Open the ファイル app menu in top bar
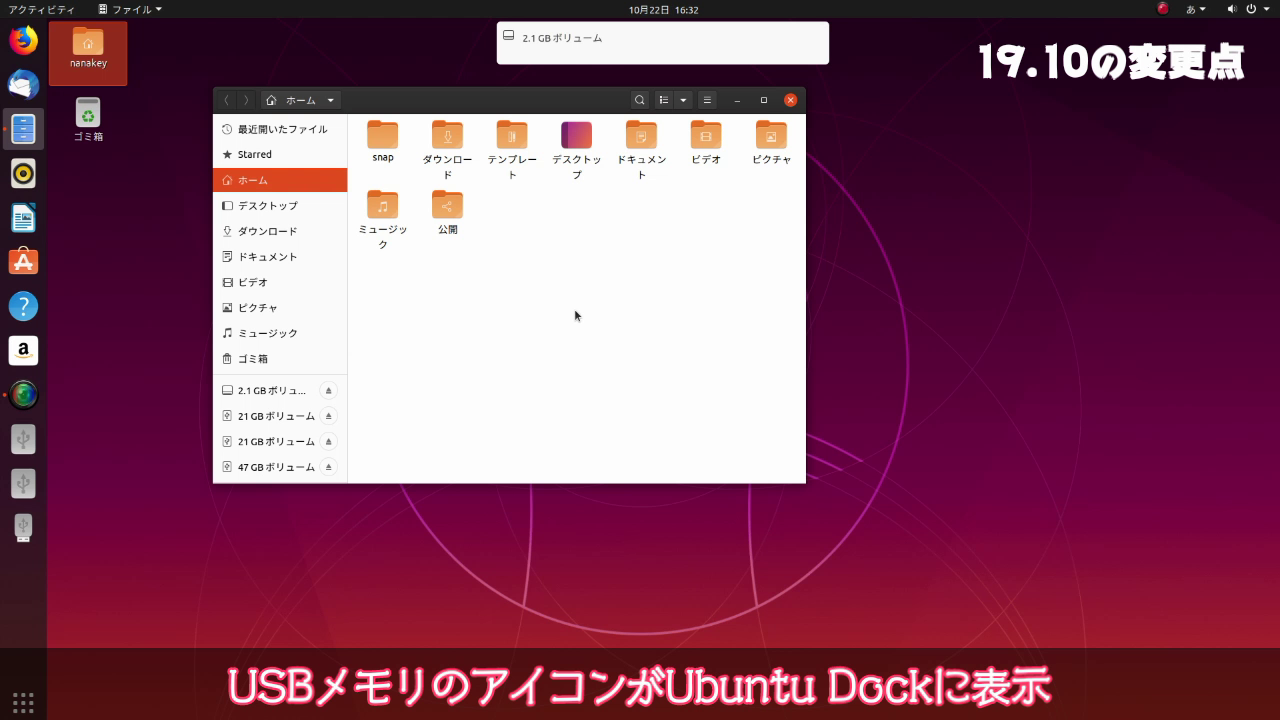 click(129, 9)
